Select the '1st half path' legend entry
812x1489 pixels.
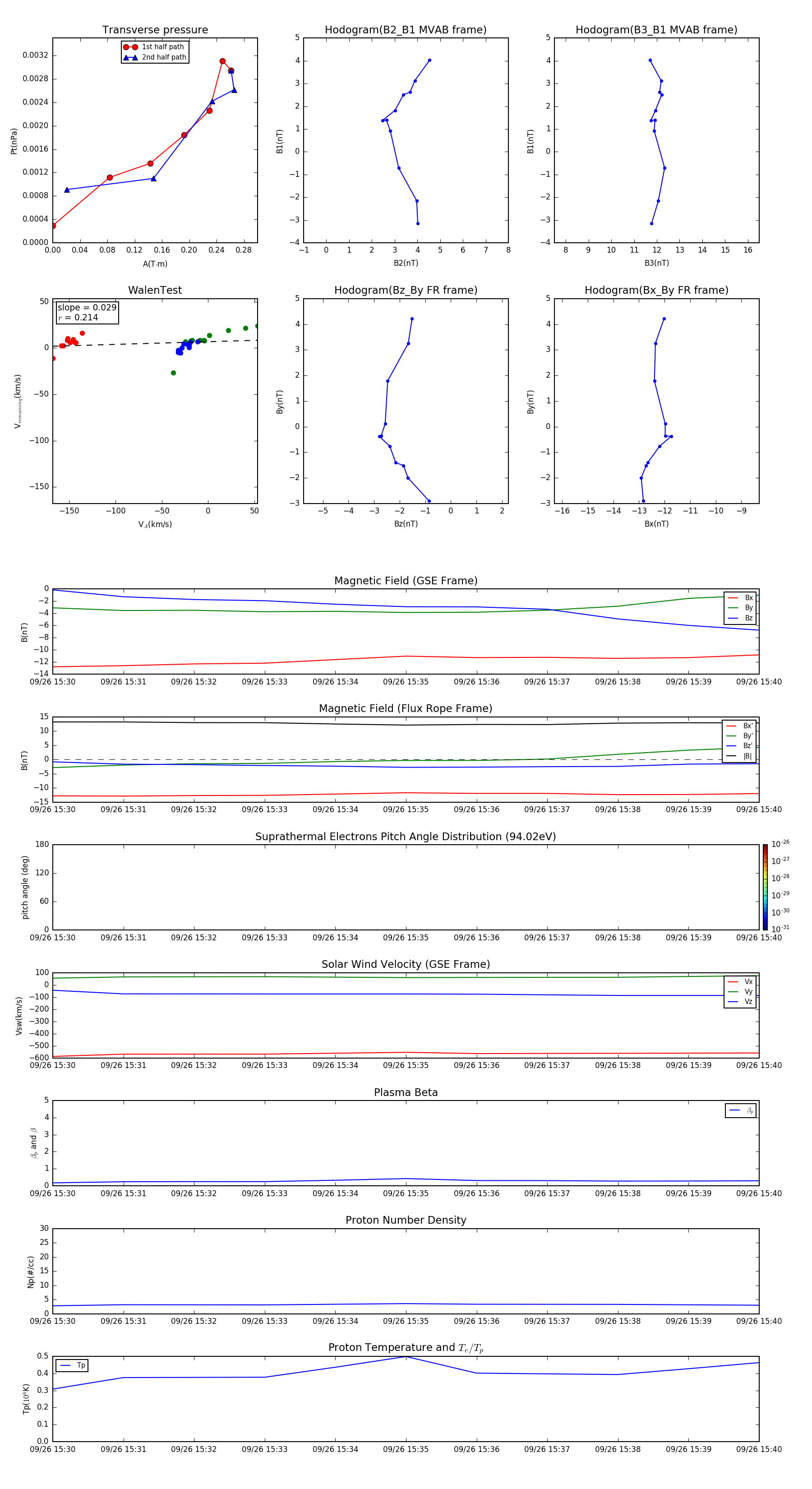coord(154,47)
